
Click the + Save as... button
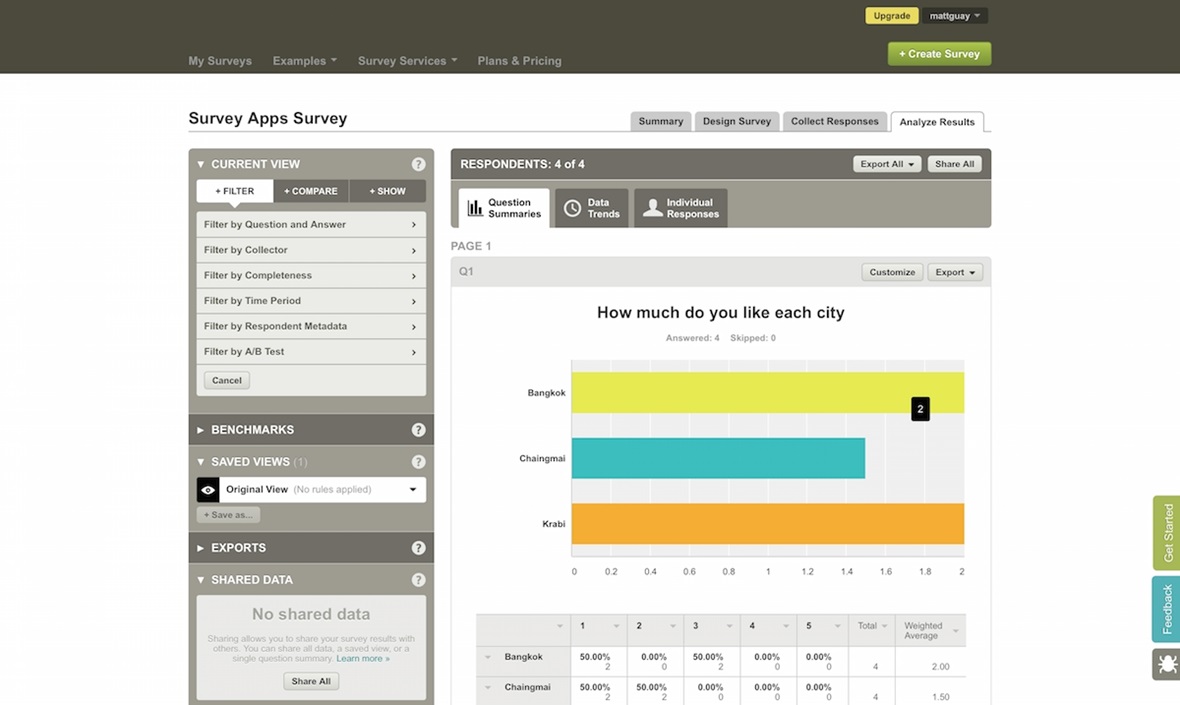coord(228,515)
